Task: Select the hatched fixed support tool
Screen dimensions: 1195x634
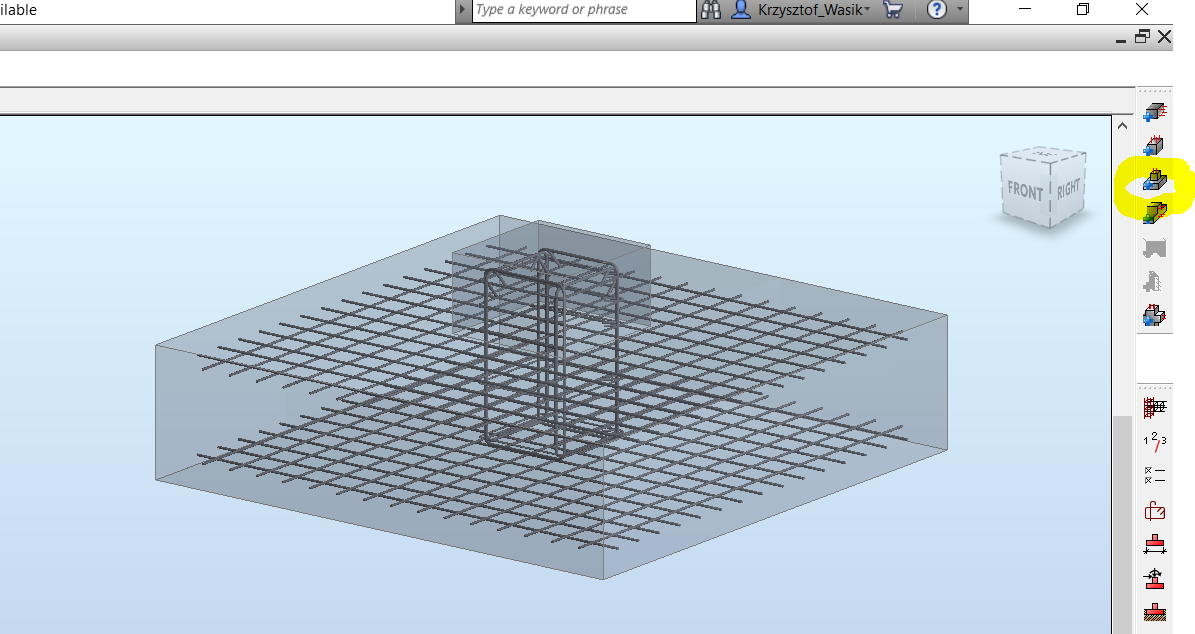Action: (x=1154, y=611)
